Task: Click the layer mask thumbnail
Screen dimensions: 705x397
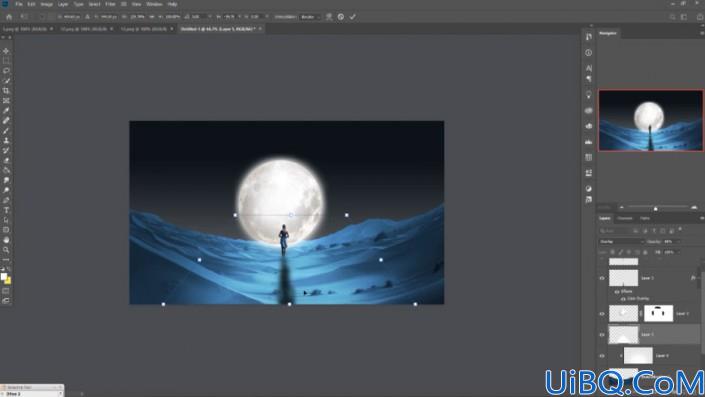Action: 658,313
